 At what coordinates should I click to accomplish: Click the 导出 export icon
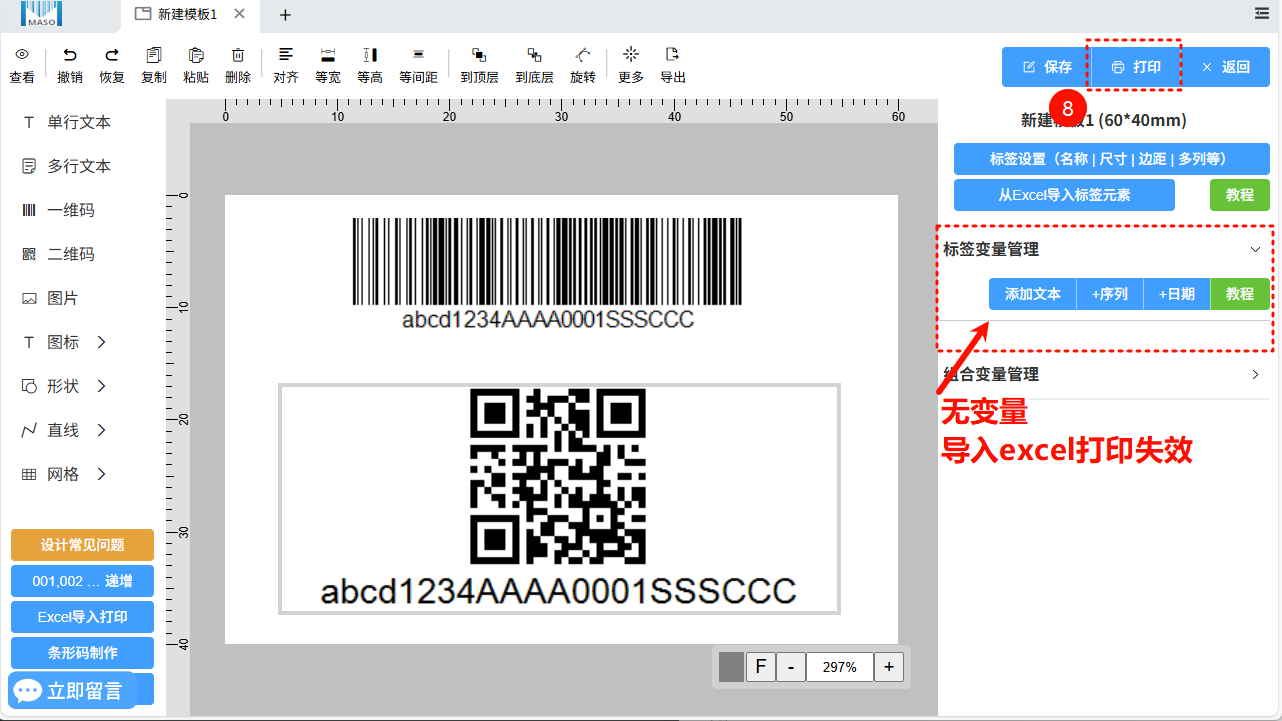[x=673, y=54]
